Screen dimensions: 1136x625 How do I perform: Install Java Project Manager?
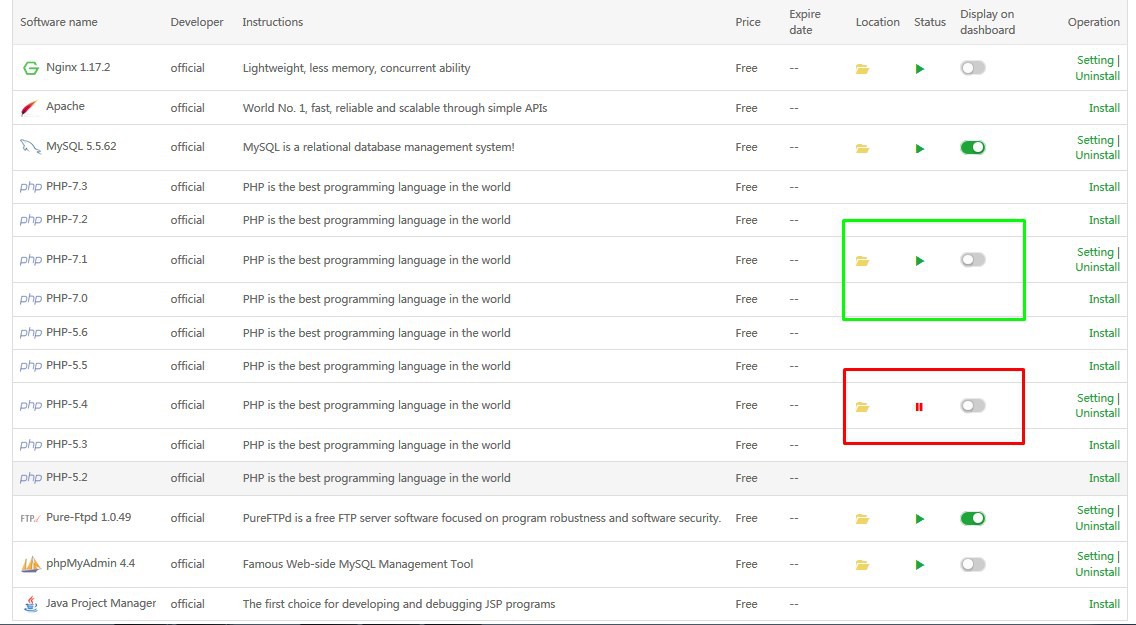point(1104,604)
